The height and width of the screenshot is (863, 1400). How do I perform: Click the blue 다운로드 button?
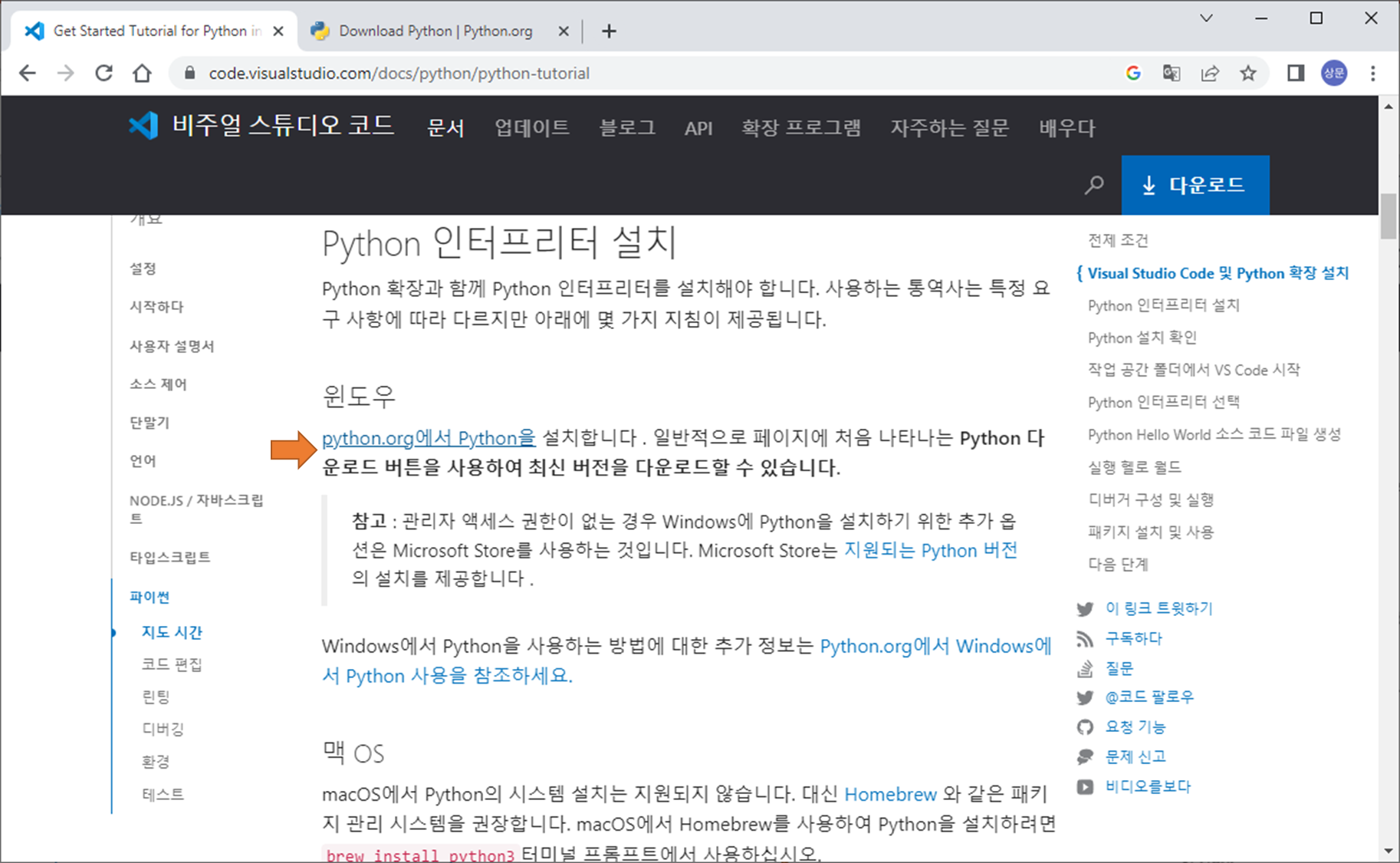pos(1195,185)
